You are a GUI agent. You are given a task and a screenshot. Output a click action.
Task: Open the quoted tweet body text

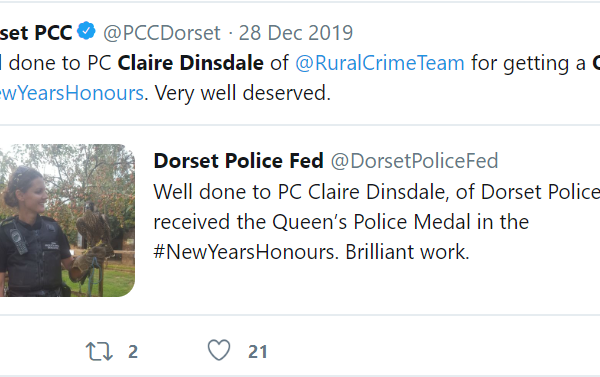coord(377,222)
